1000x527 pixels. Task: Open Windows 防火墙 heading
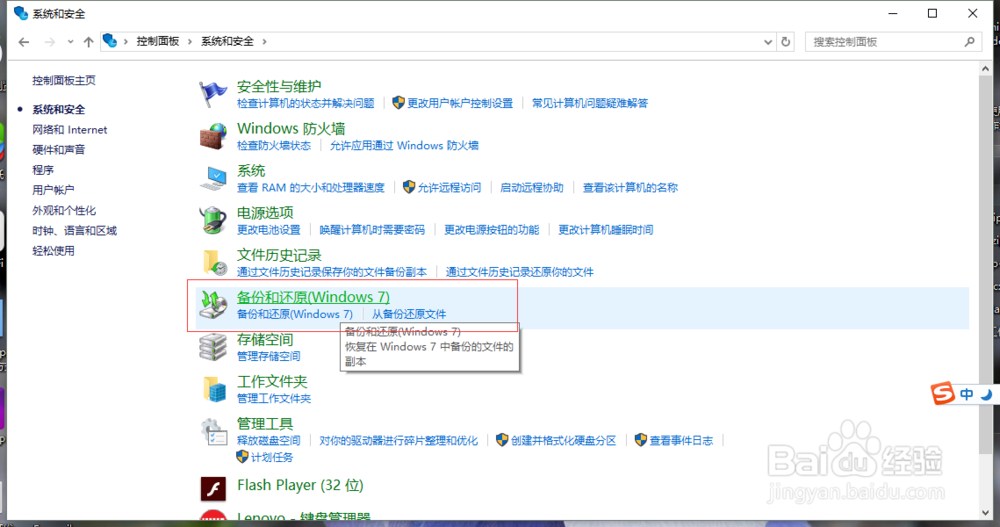click(x=291, y=128)
